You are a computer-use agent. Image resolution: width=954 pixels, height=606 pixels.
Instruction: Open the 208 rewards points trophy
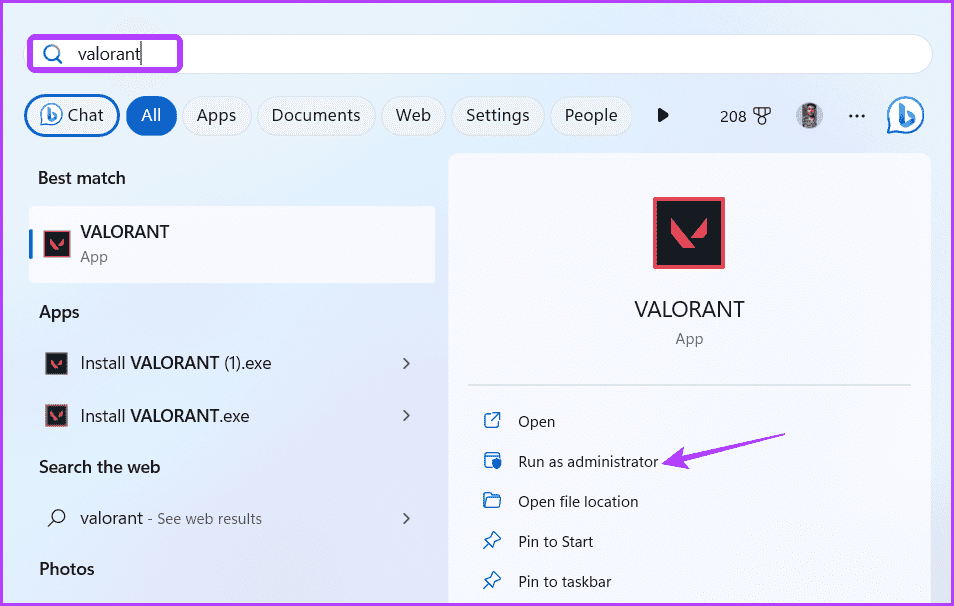click(x=745, y=116)
